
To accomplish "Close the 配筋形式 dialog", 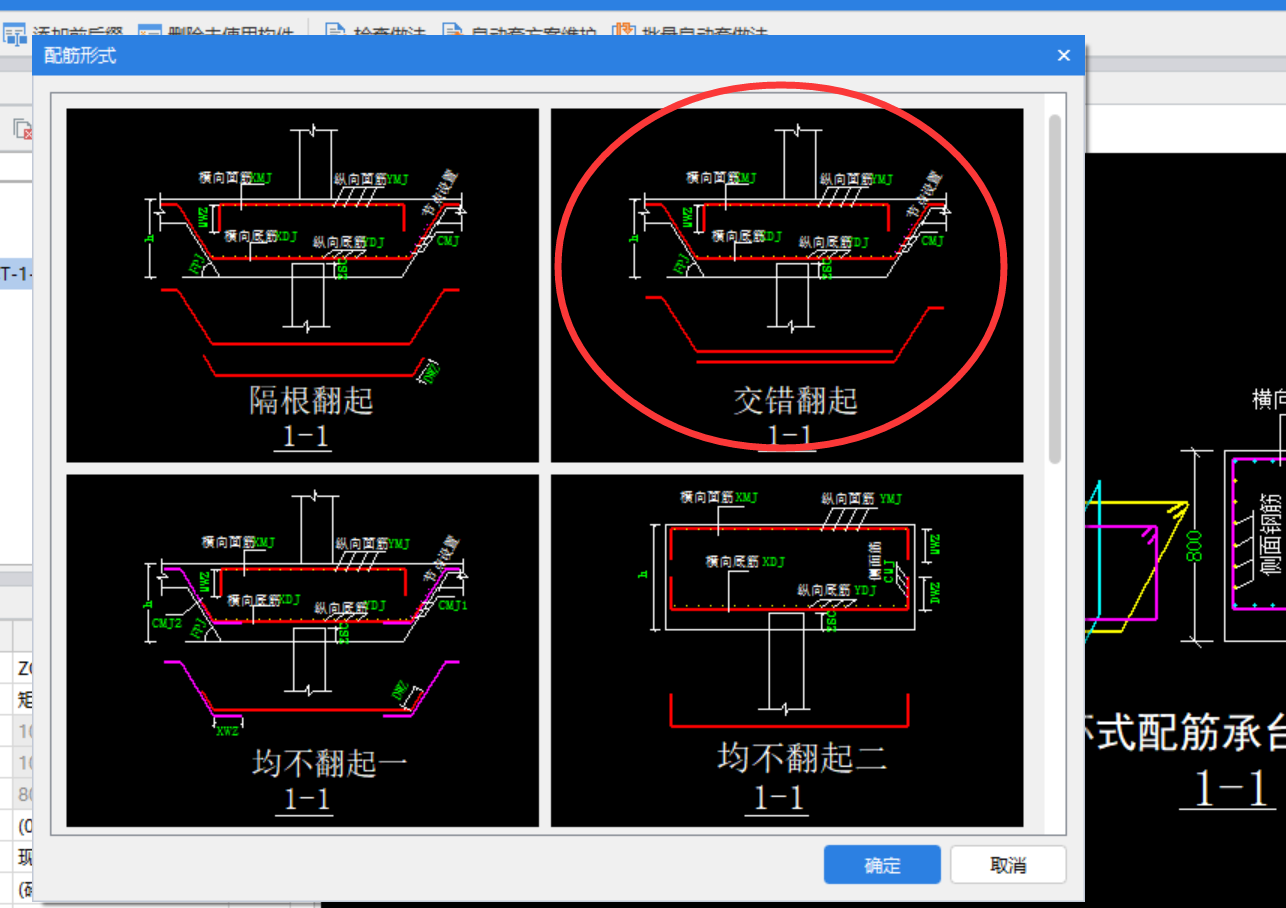I will pos(1064,56).
